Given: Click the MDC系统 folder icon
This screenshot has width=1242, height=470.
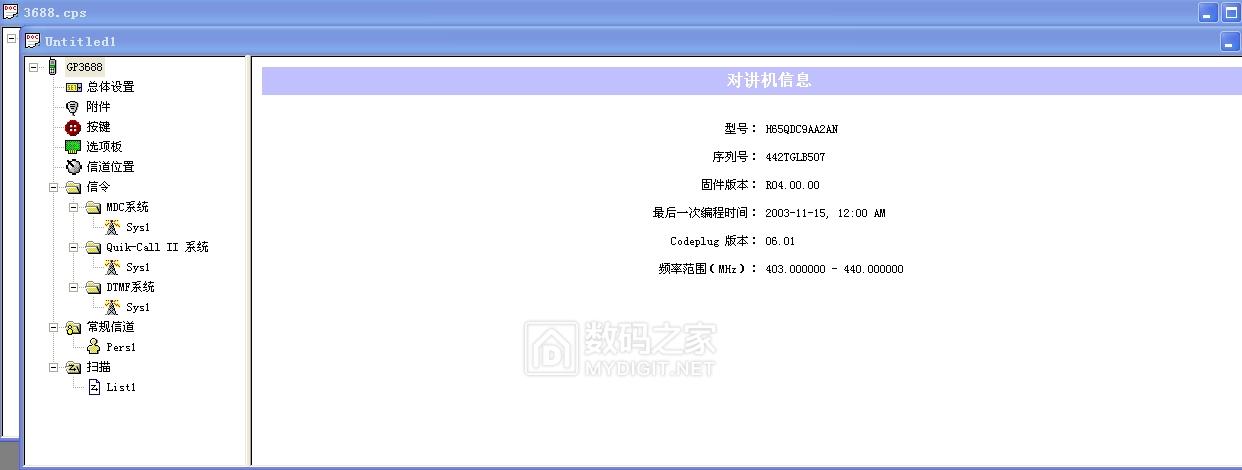Looking at the screenshot, I should click(x=93, y=207).
